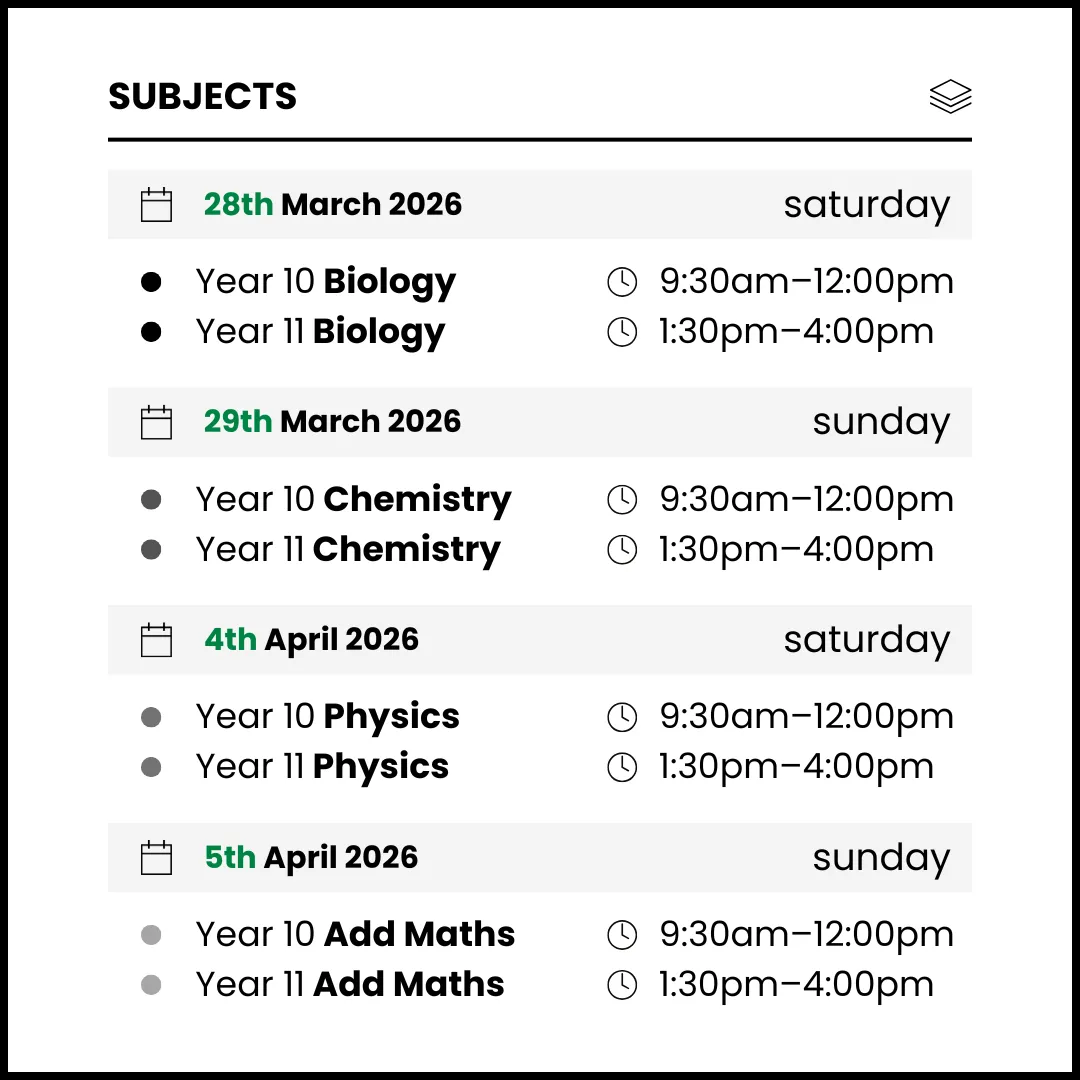Click the clock icon for Year 11 Chemistry

point(622,550)
